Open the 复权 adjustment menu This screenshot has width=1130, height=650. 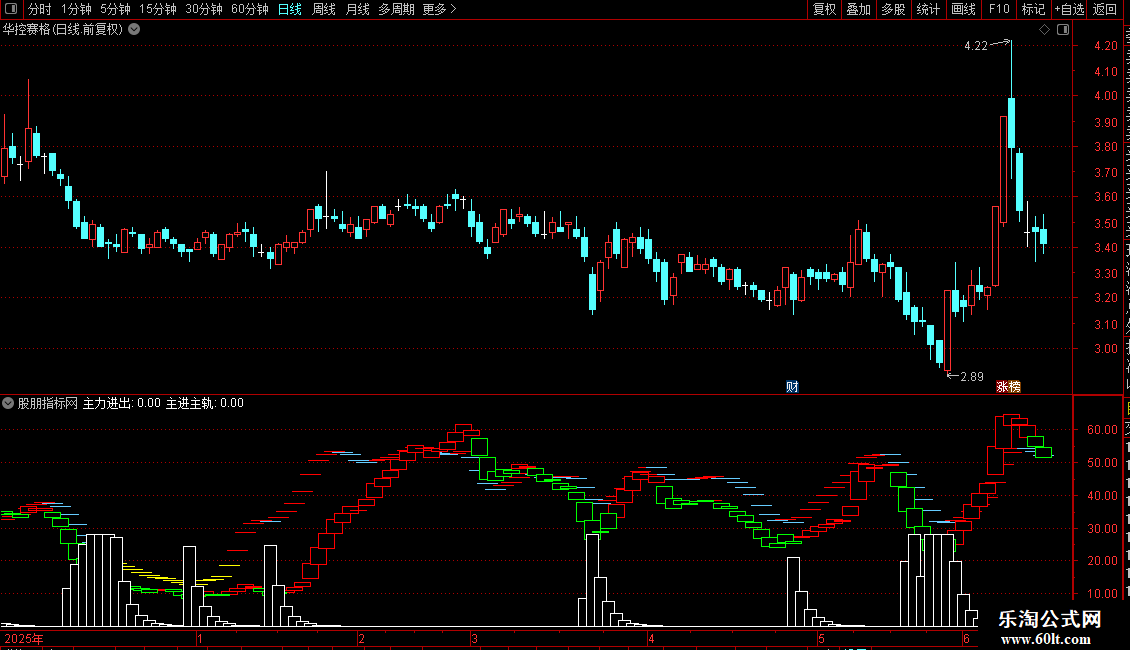coord(824,9)
